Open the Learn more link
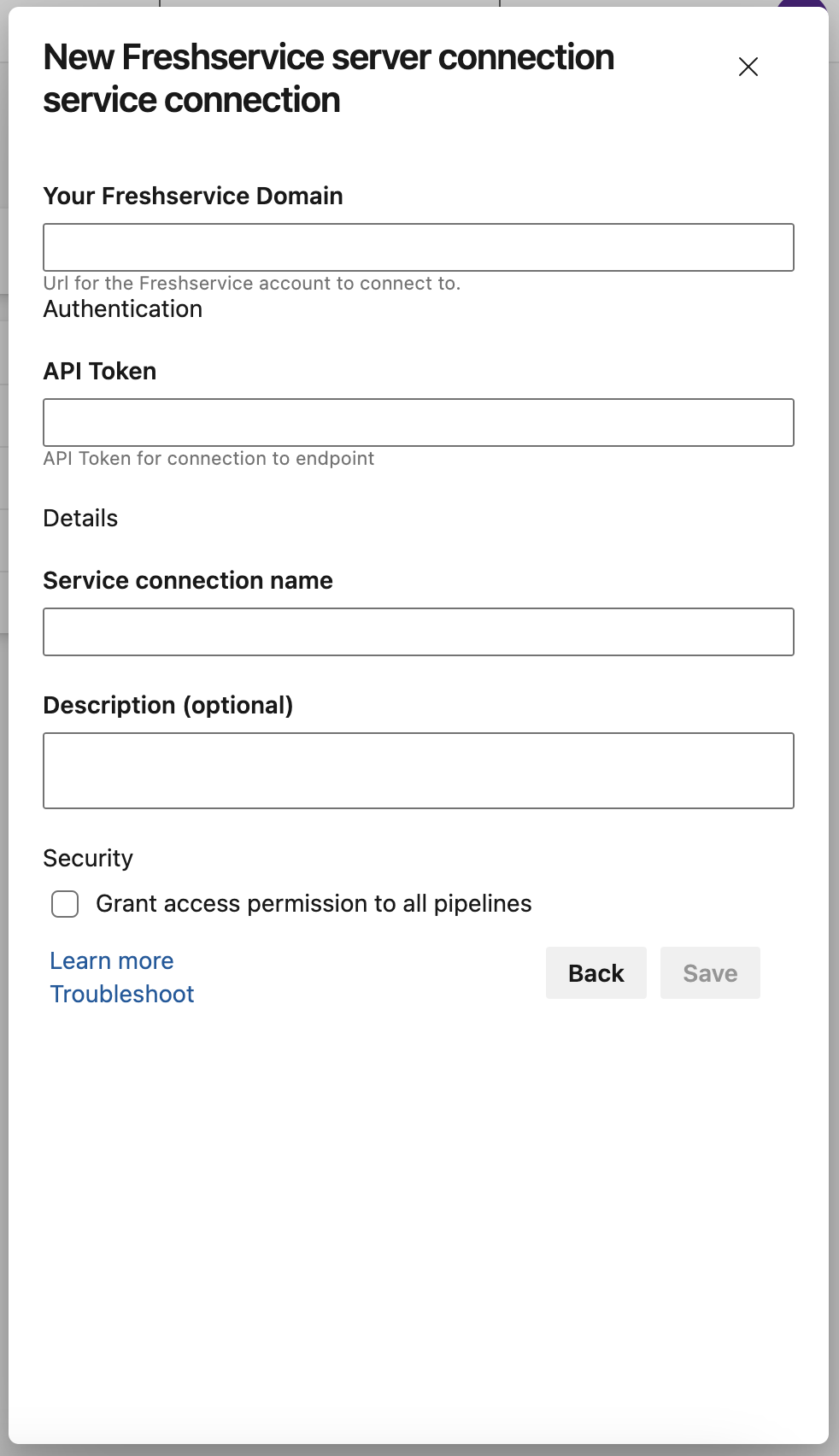The height and width of the screenshot is (1456, 839). click(112, 960)
